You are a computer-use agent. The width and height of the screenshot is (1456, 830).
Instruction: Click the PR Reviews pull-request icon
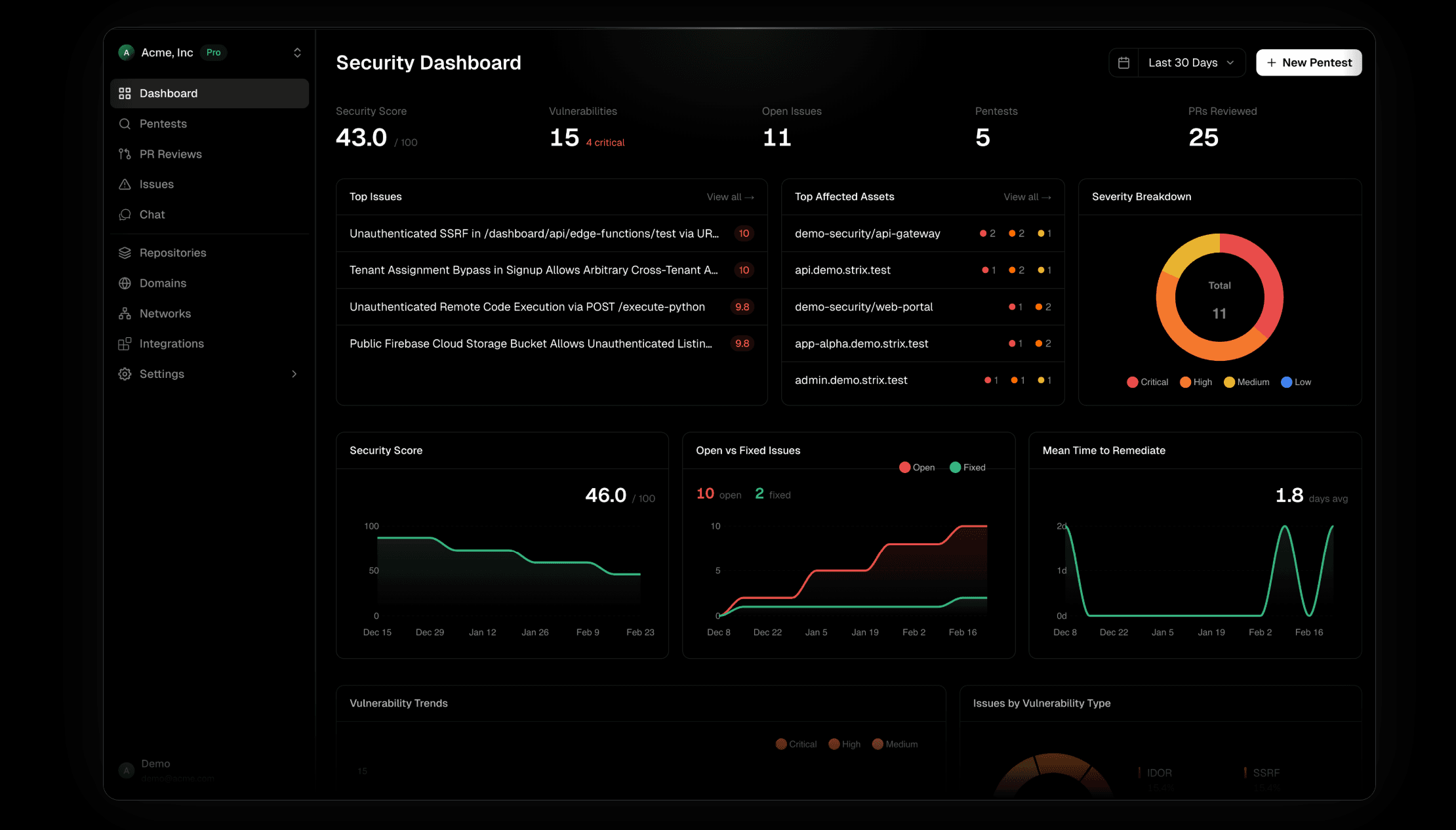coord(125,154)
